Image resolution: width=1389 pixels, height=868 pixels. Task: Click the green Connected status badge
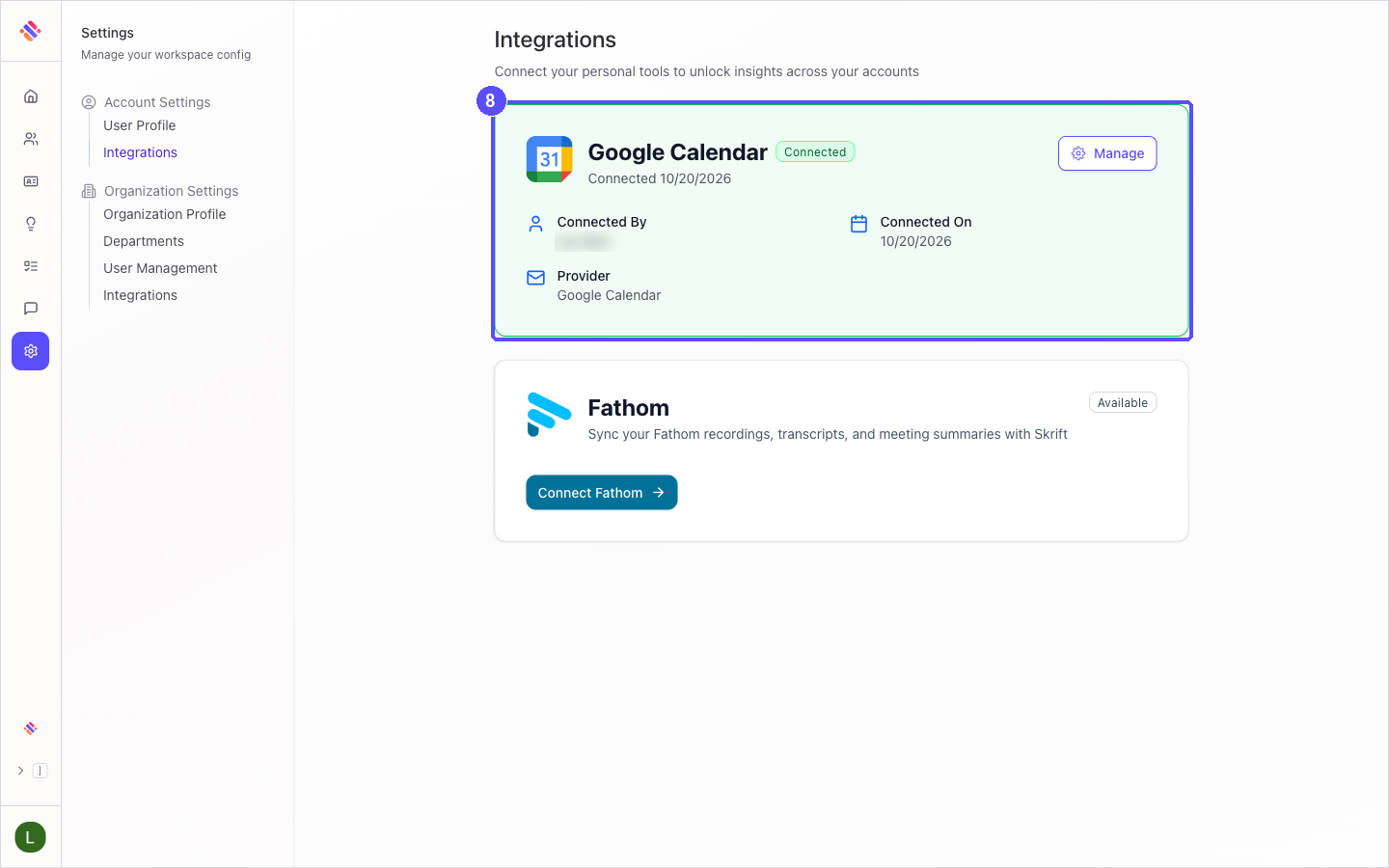click(815, 152)
